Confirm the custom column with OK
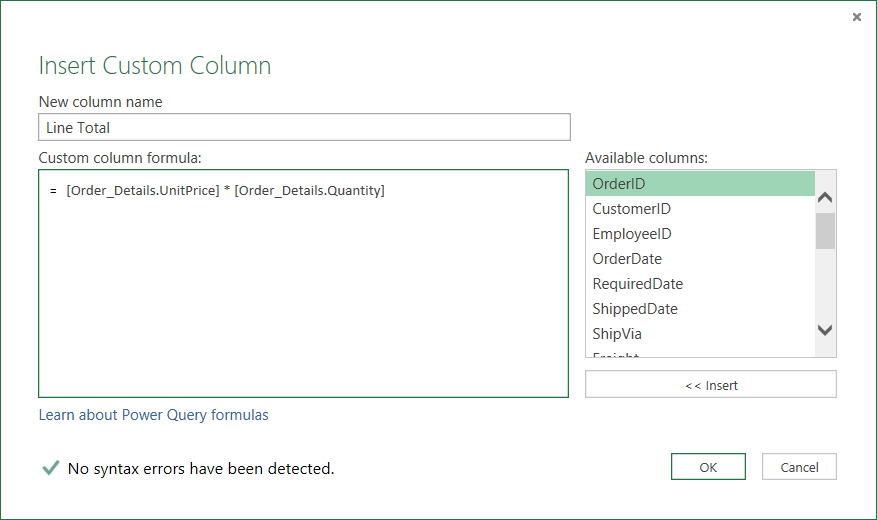The height and width of the screenshot is (520, 877). click(708, 467)
